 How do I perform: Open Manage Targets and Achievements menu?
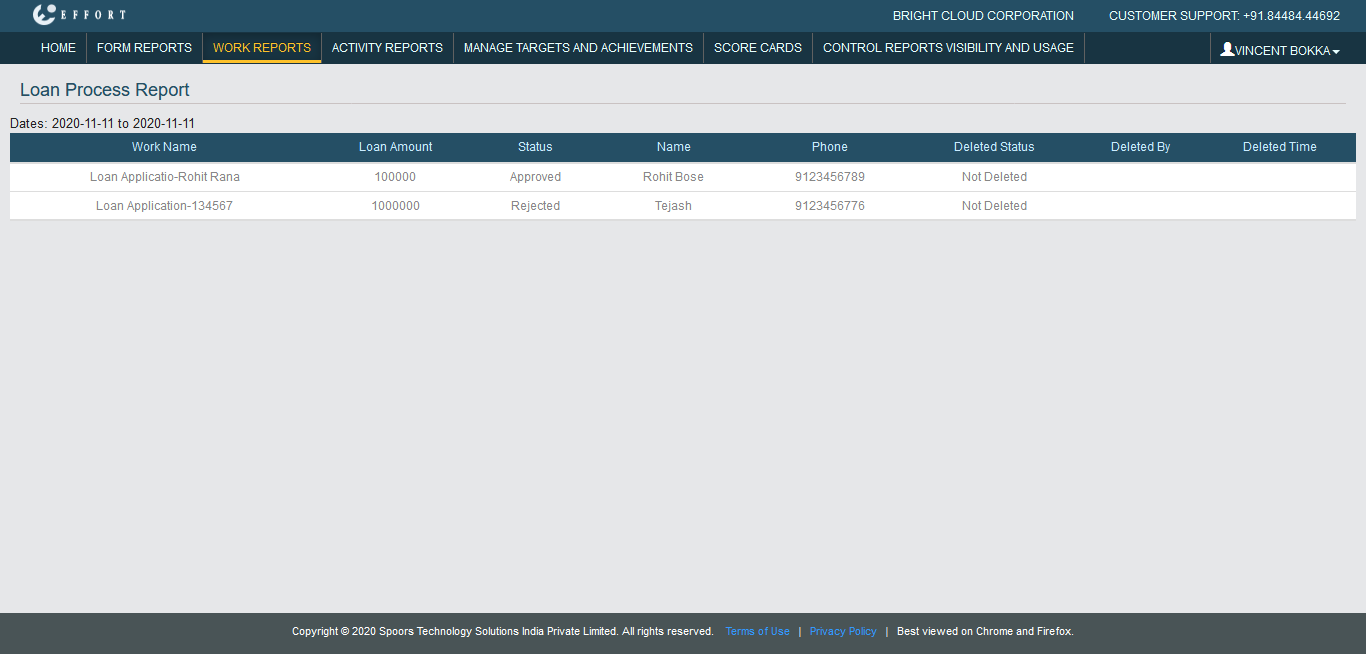578,48
